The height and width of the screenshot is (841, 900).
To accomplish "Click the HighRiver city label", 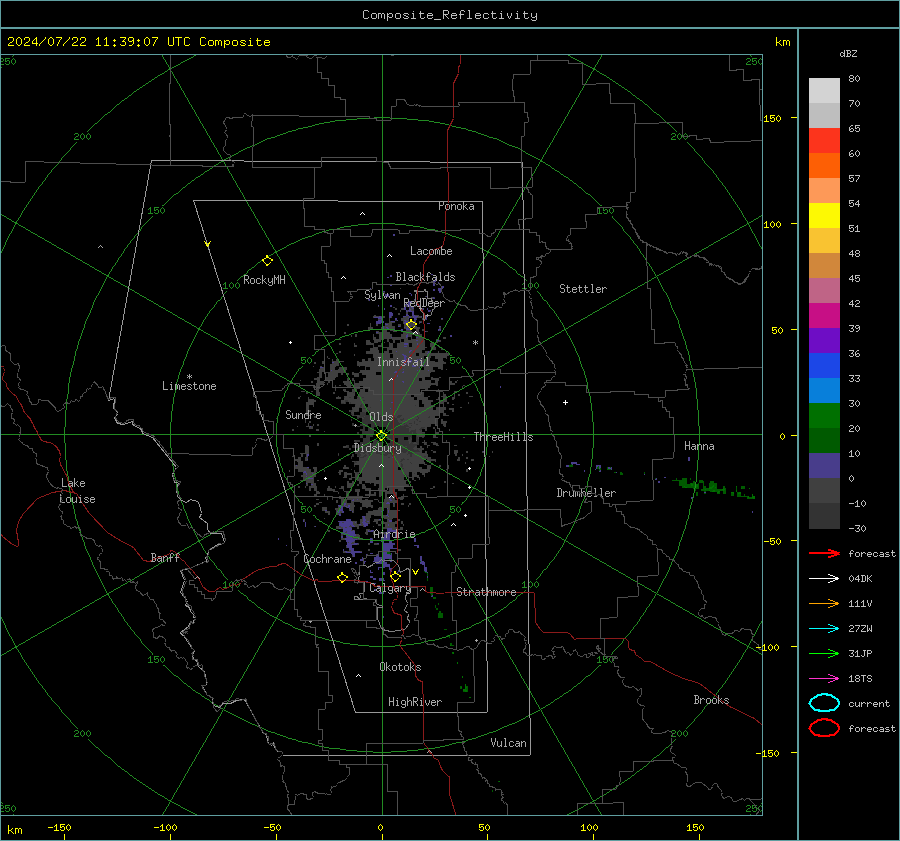I will (415, 702).
